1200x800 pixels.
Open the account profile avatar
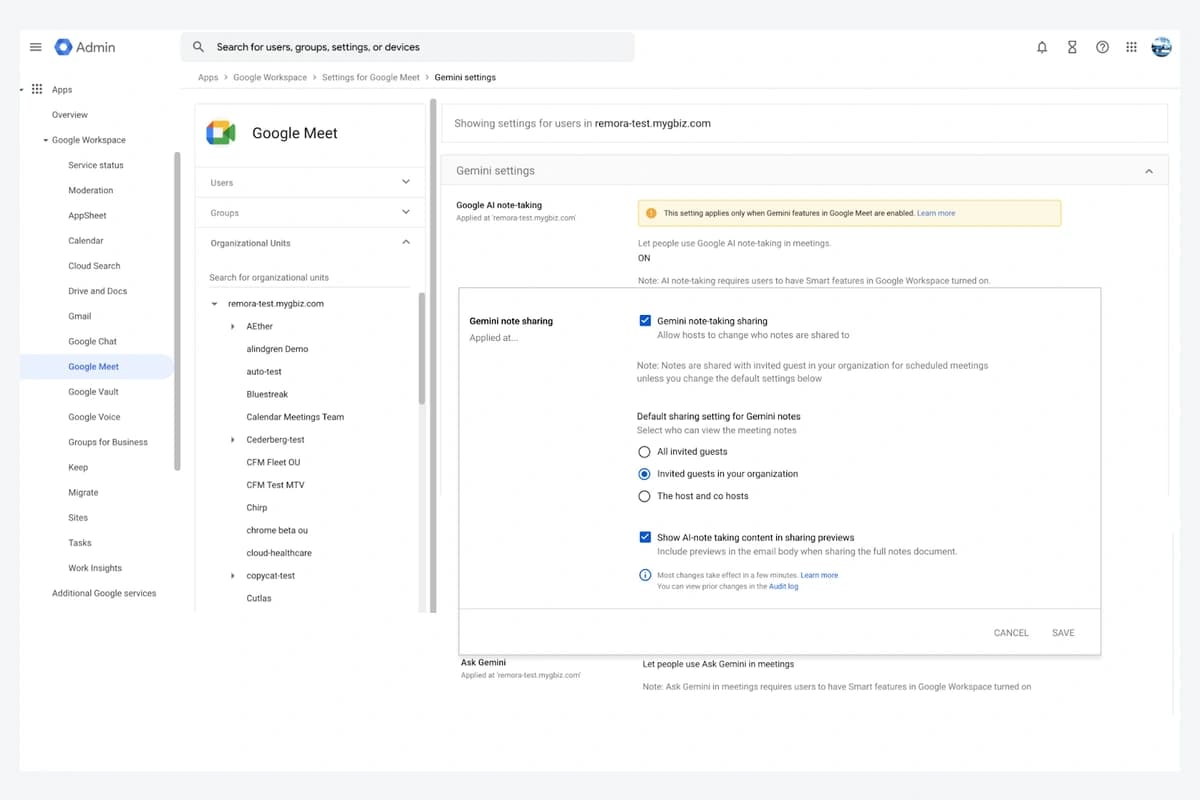pyautogui.click(x=1161, y=47)
